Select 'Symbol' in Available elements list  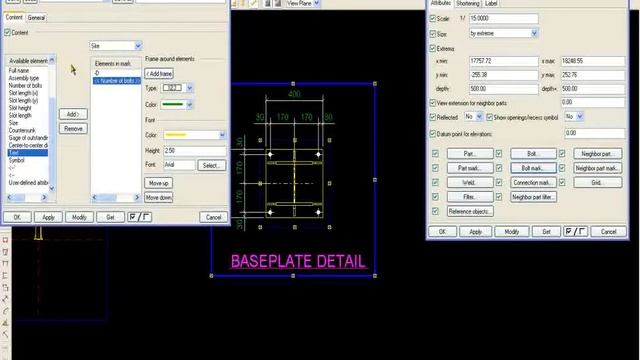pos(17,160)
